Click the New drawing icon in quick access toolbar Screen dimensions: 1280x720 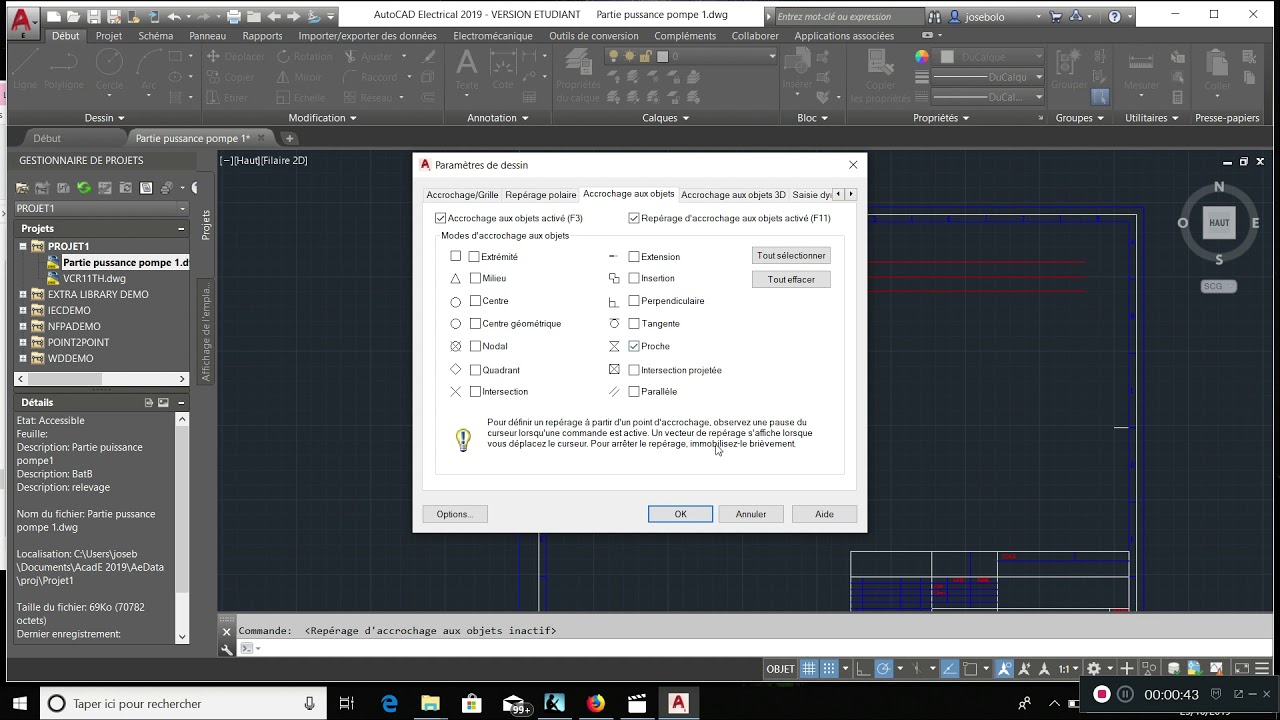click(53, 16)
